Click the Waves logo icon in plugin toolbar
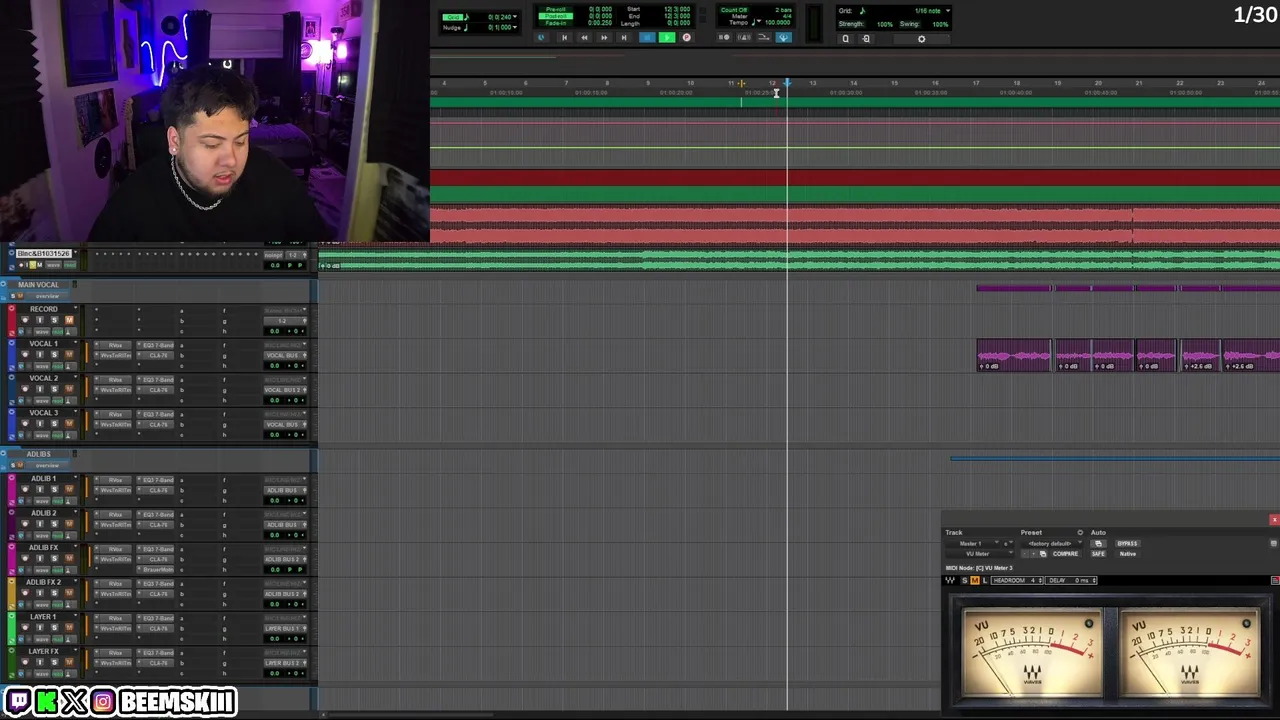1280x720 pixels. click(x=950, y=581)
